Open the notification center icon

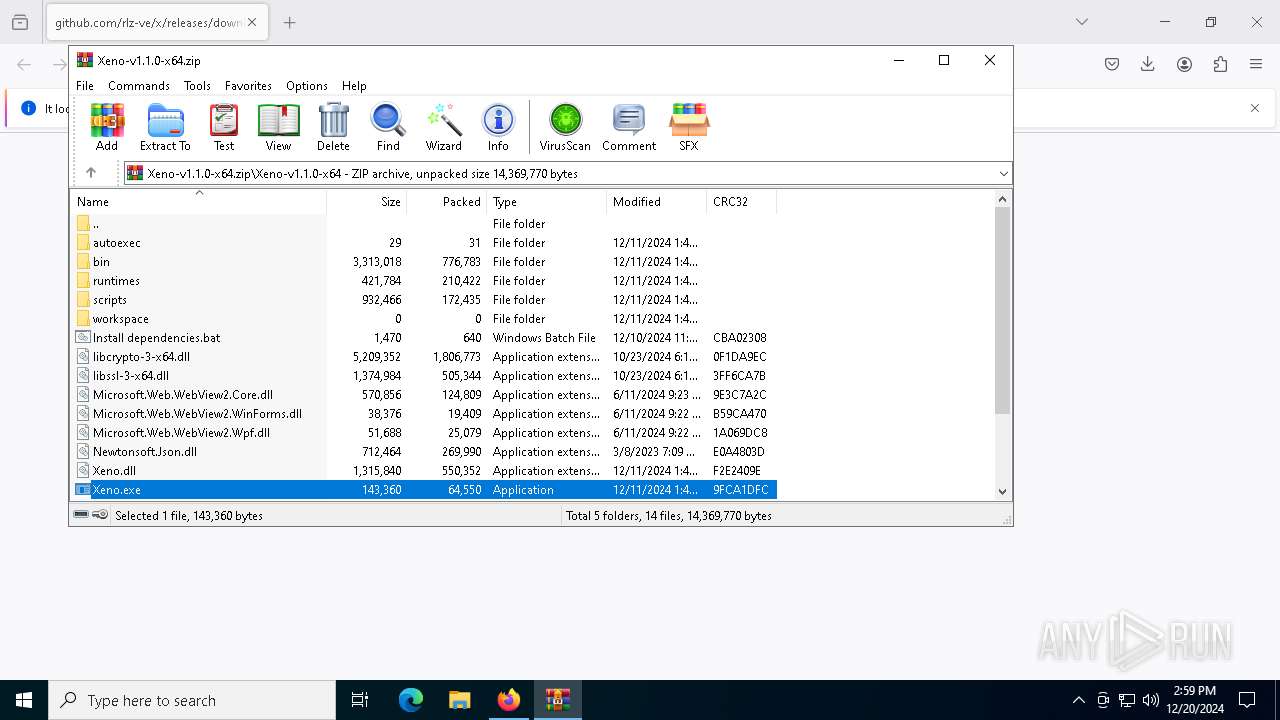[x=1247, y=700]
